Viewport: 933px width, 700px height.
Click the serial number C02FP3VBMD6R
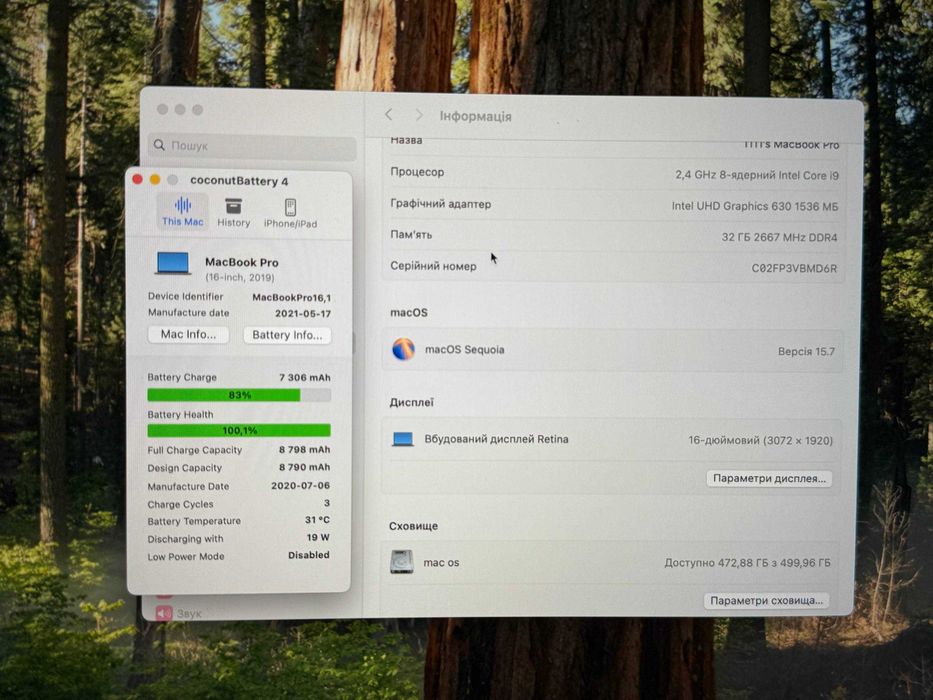pyautogui.click(x=794, y=268)
